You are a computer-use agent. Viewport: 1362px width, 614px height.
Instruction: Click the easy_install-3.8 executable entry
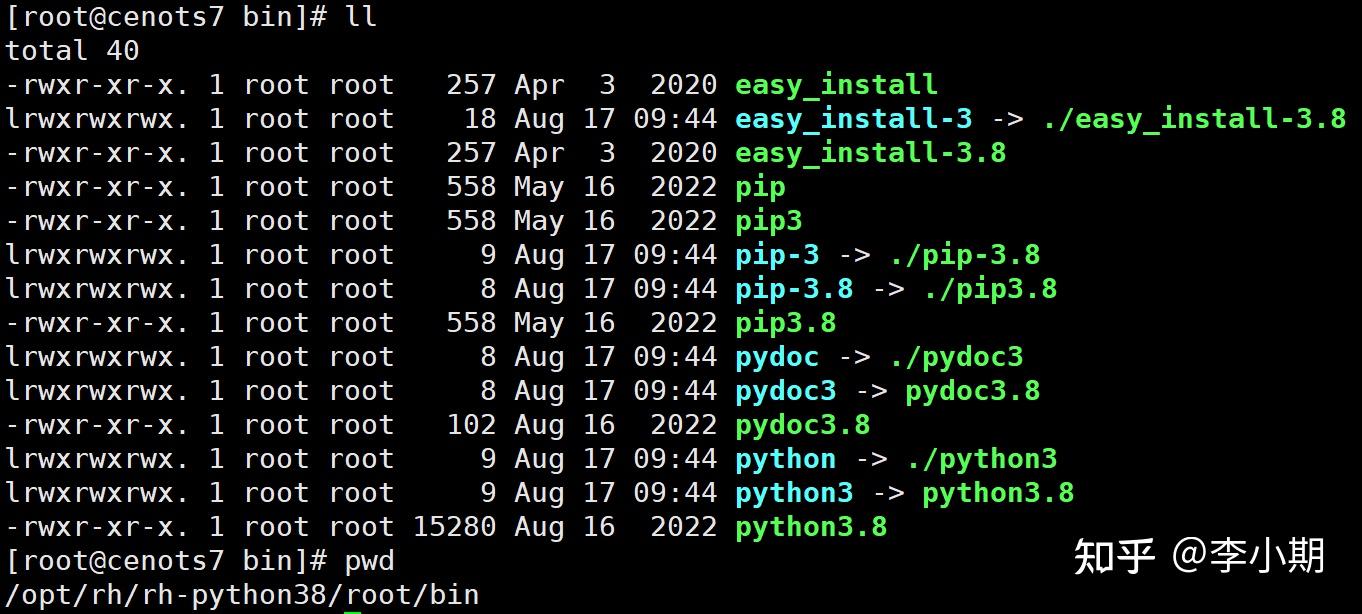[869, 152]
